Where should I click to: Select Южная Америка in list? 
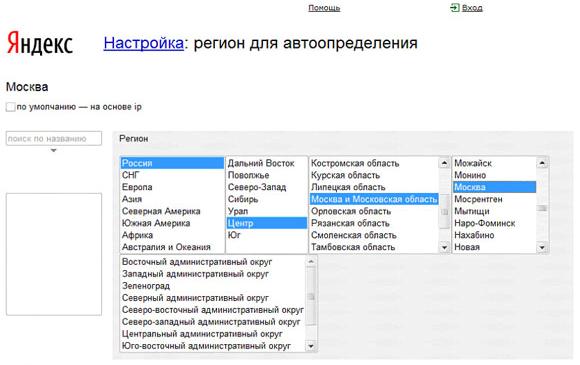point(172,223)
